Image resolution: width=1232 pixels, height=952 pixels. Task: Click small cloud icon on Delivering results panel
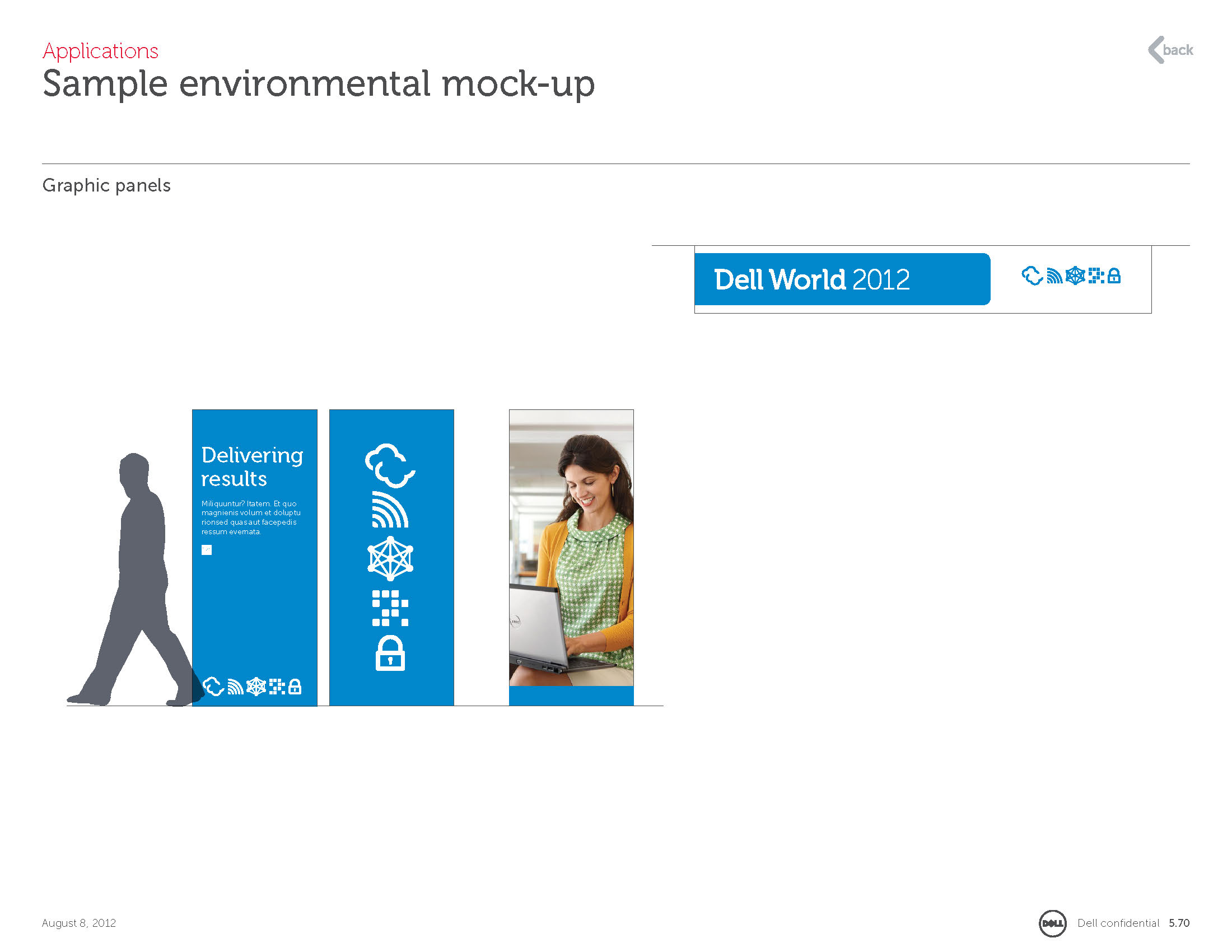pos(213,687)
